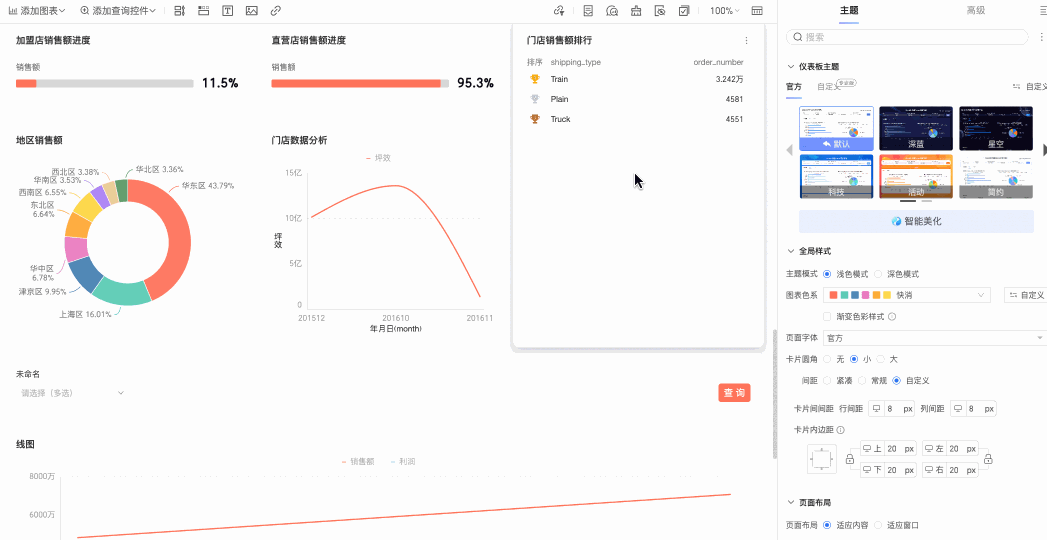Open the 添加图表 dropdown
Screen dimensions: 1047x540
pos(37,11)
